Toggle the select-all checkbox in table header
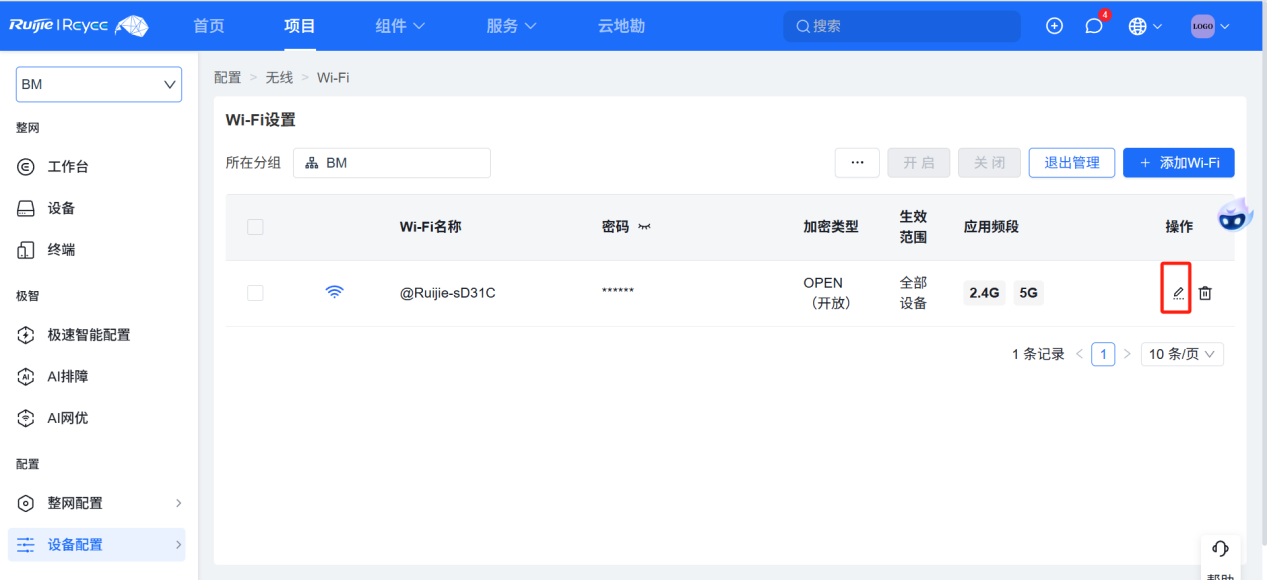 255,227
